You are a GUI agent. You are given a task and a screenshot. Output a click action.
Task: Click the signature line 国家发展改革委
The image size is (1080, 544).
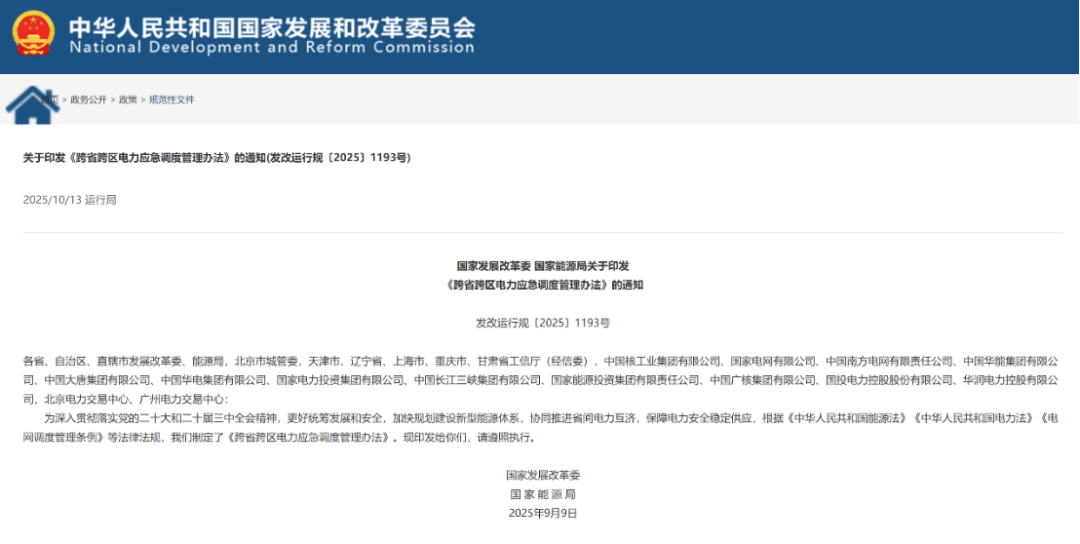pyautogui.click(x=543, y=475)
